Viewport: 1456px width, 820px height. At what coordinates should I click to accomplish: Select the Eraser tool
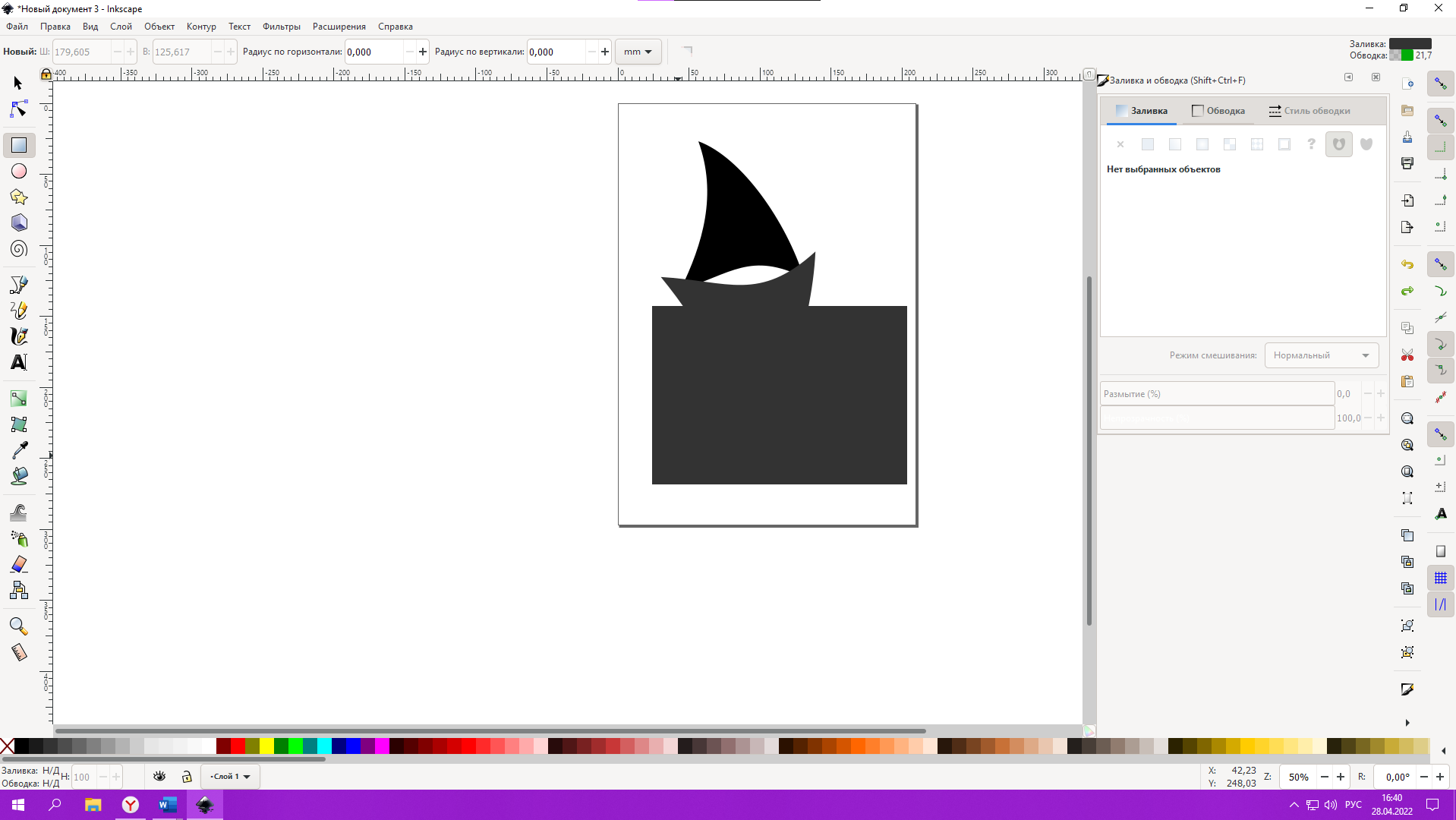tap(19, 564)
